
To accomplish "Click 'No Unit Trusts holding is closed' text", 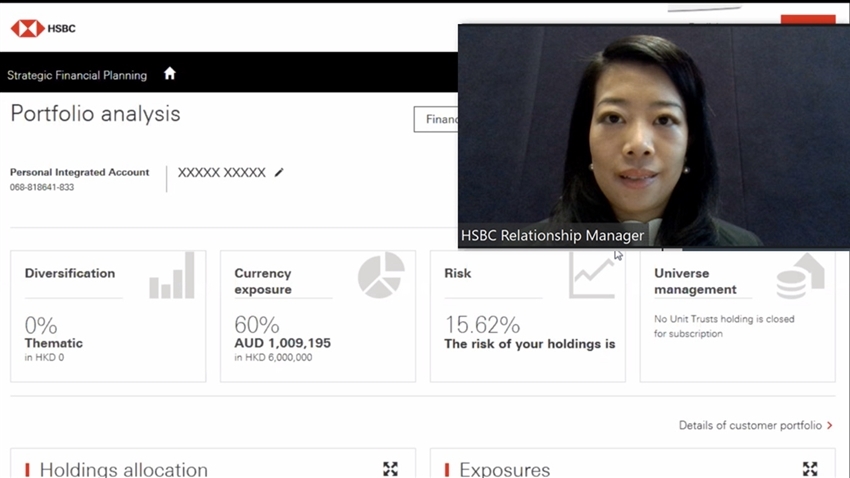I will [x=724, y=319].
